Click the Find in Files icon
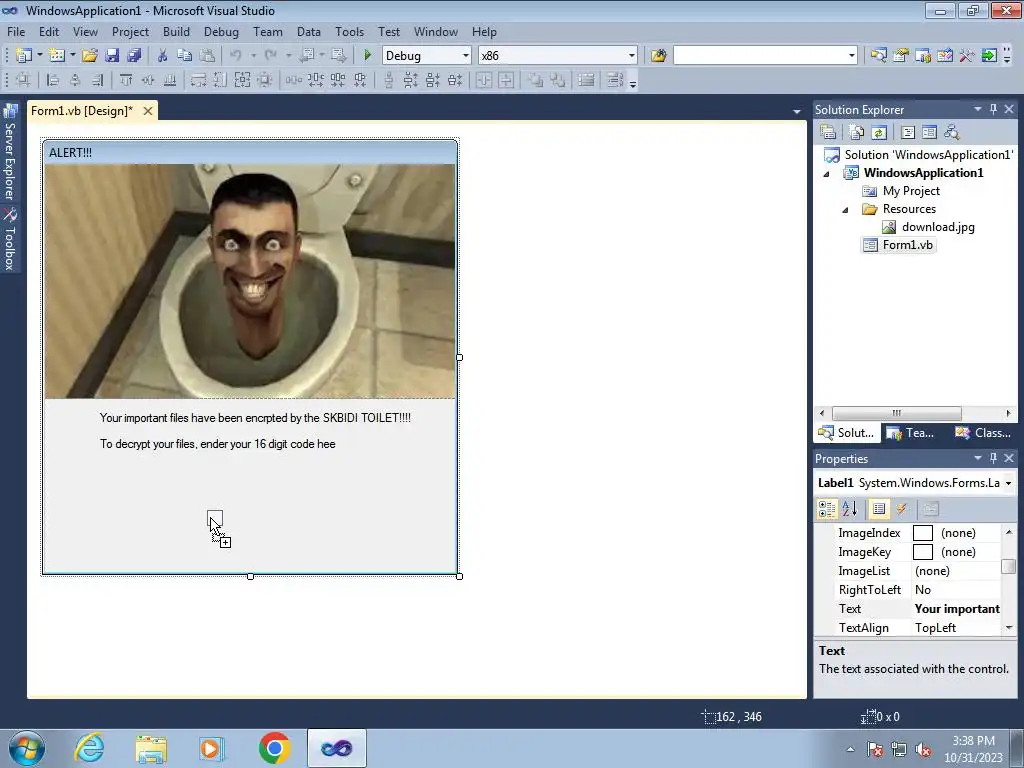 coord(658,56)
